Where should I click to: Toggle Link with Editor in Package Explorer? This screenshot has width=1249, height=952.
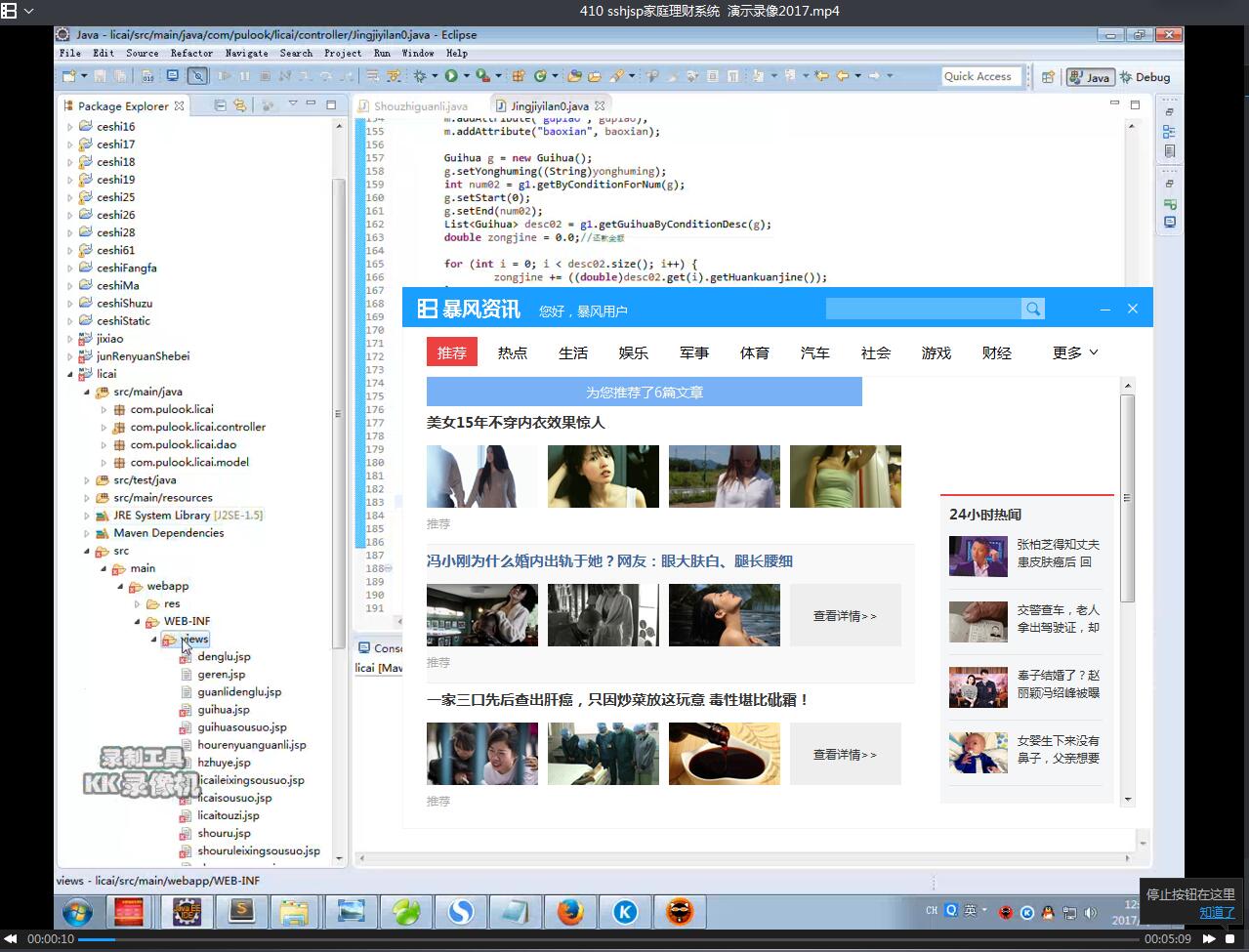point(239,105)
